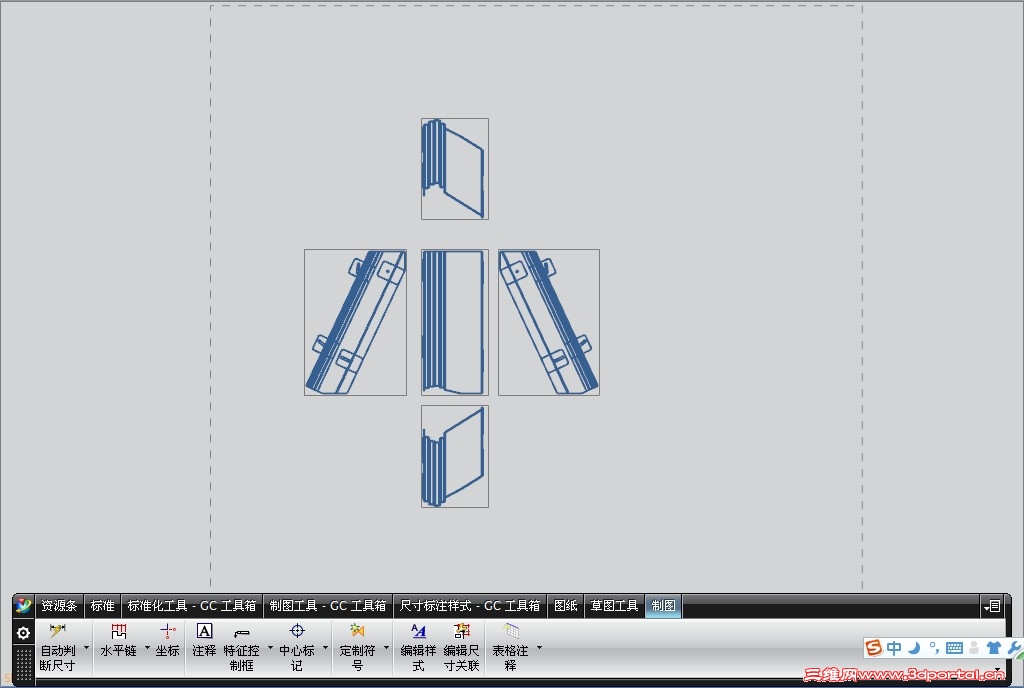Toggle the moon half-width mode icon
1024x688 pixels.
tap(914, 648)
